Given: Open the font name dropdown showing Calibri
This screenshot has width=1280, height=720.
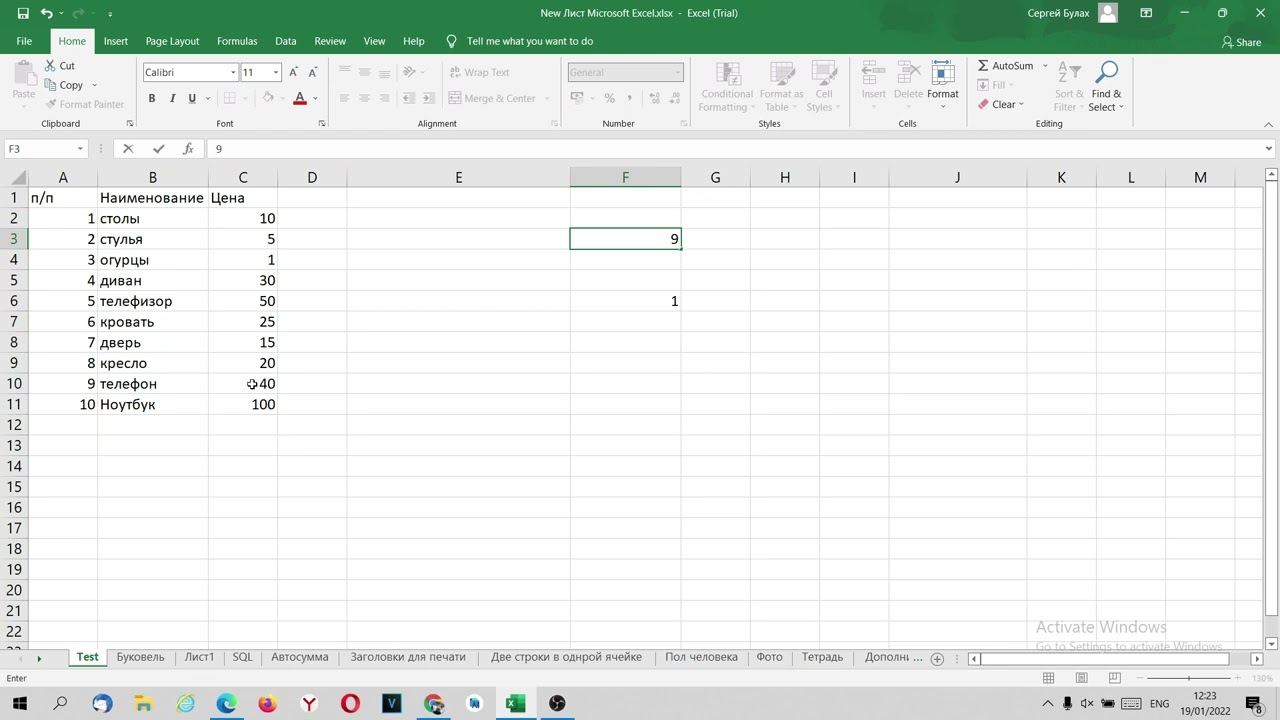Looking at the screenshot, I should point(233,72).
